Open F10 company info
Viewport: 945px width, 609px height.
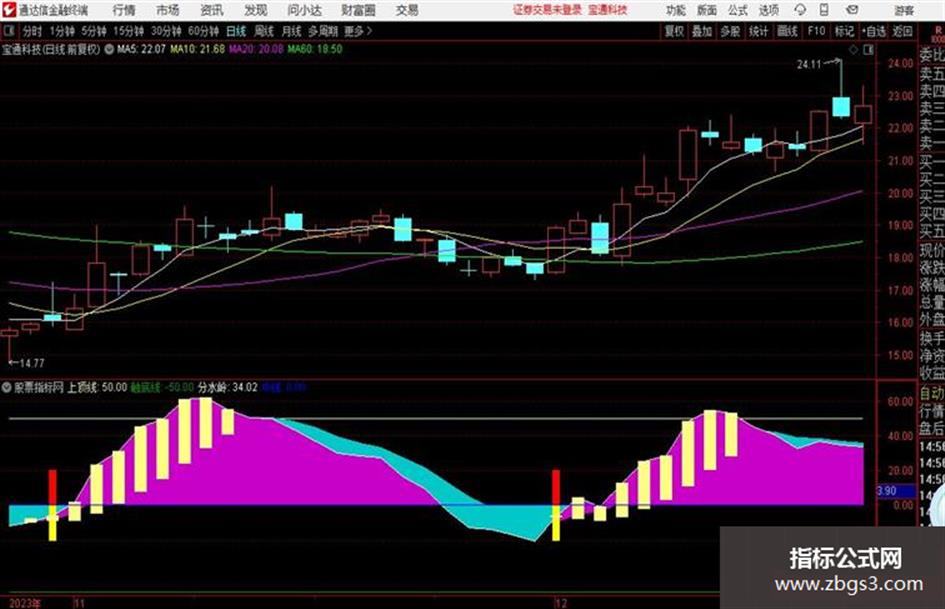click(x=817, y=31)
